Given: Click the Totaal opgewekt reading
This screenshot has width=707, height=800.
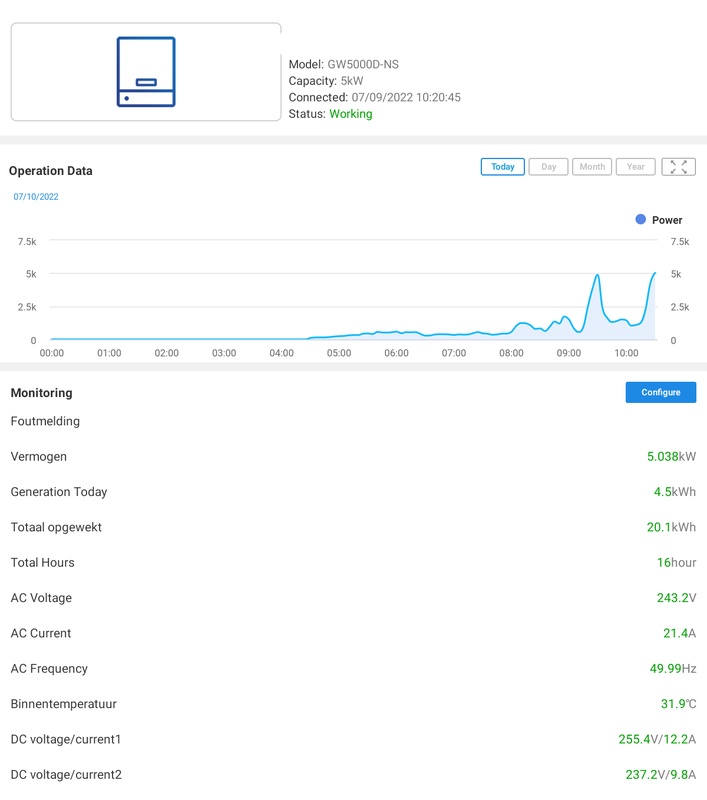Looking at the screenshot, I should click(671, 527).
